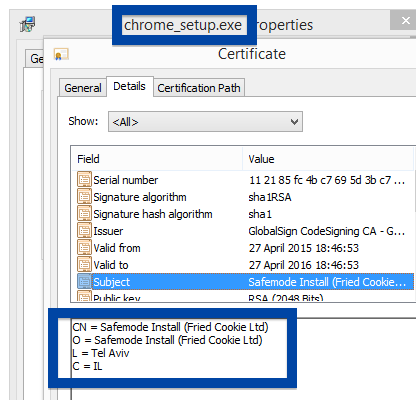The width and height of the screenshot is (416, 400).
Task: Open the Certification Path tab
Action: (x=199, y=88)
